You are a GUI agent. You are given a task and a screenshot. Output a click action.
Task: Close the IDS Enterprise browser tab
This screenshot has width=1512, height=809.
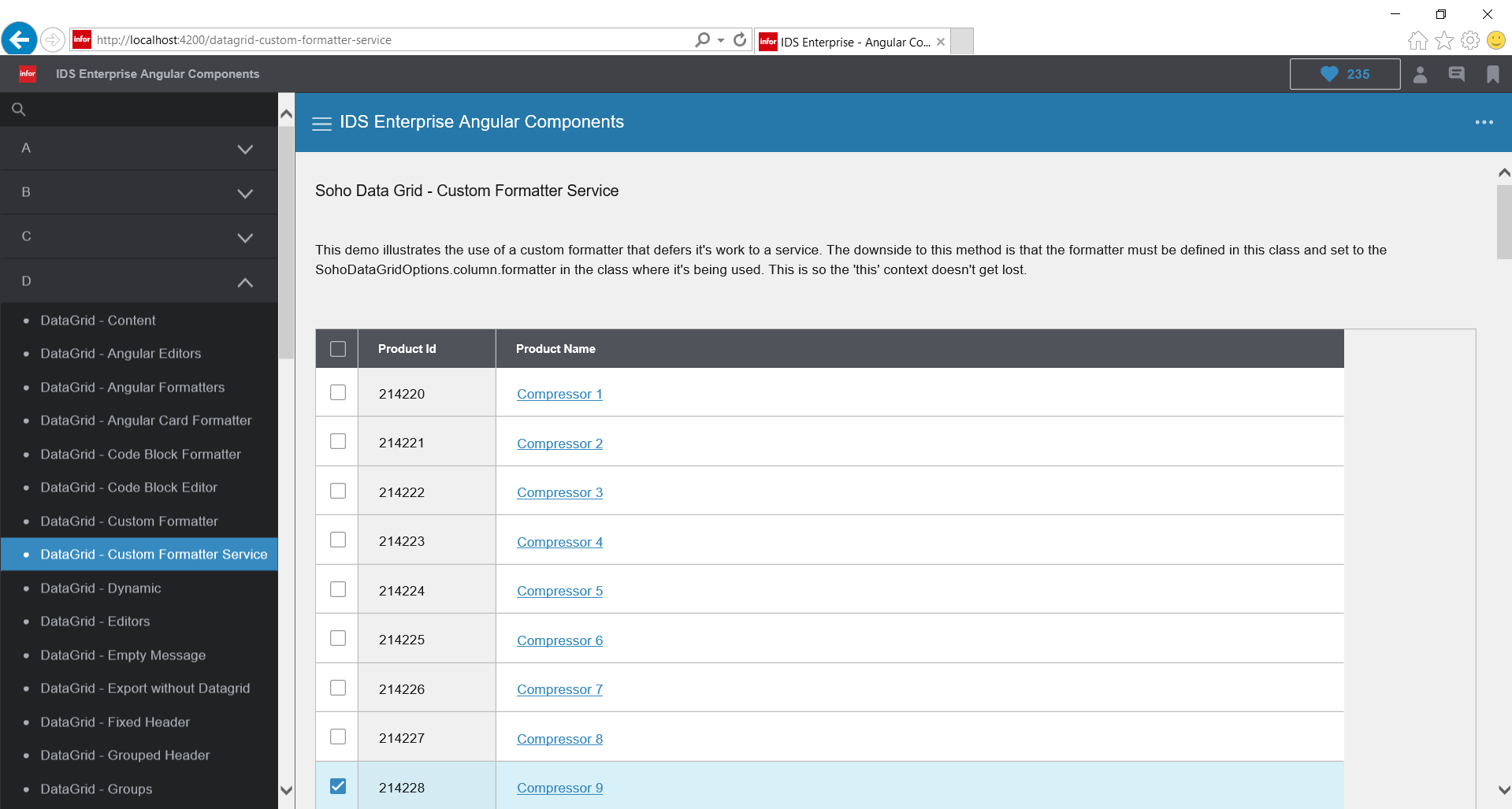click(x=941, y=42)
